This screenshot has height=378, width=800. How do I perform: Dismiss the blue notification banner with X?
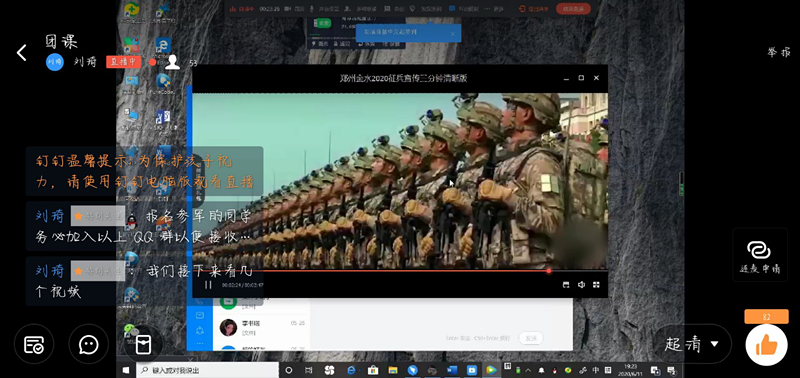[x=453, y=34]
